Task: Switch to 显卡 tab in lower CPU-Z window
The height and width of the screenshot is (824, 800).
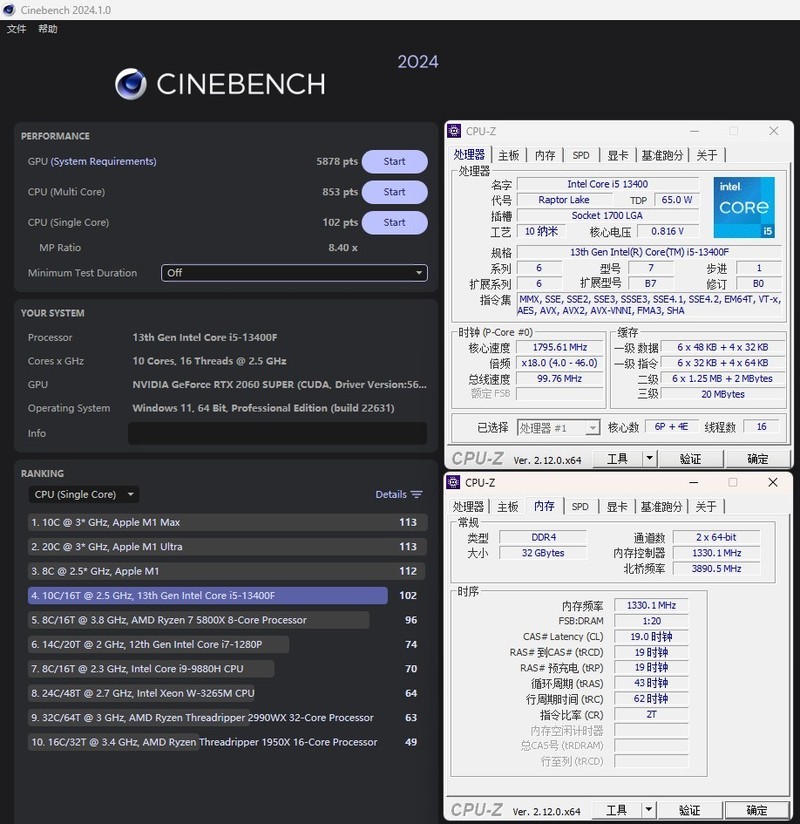Action: [x=617, y=507]
